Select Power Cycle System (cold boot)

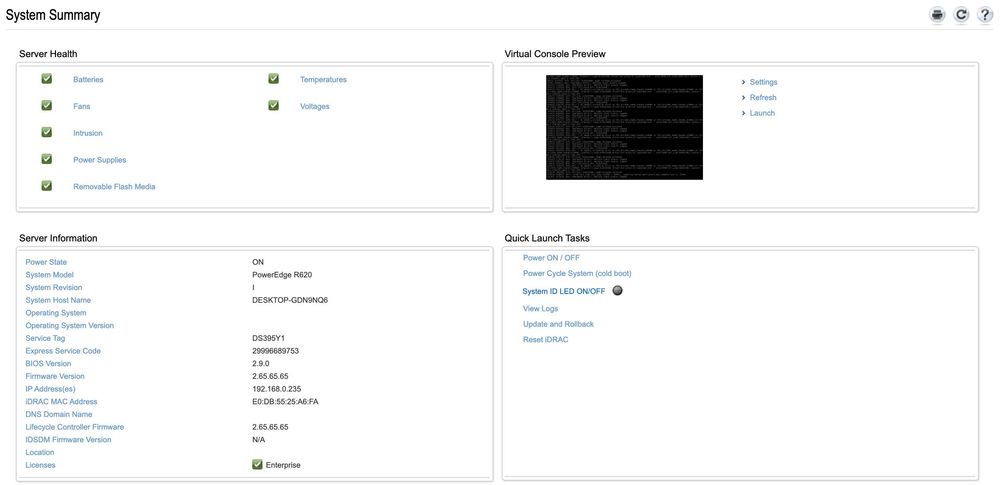point(577,273)
